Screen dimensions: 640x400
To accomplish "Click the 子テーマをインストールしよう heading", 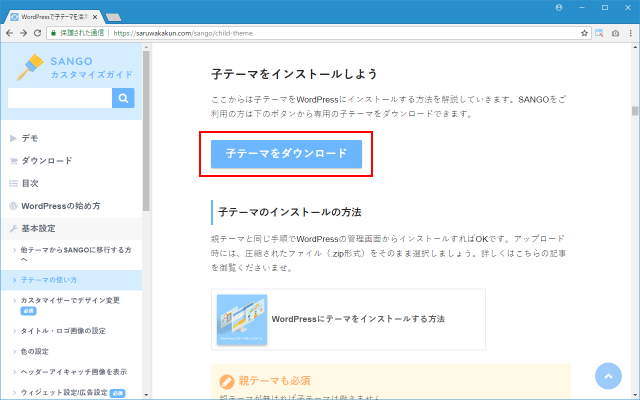I will click(294, 74).
